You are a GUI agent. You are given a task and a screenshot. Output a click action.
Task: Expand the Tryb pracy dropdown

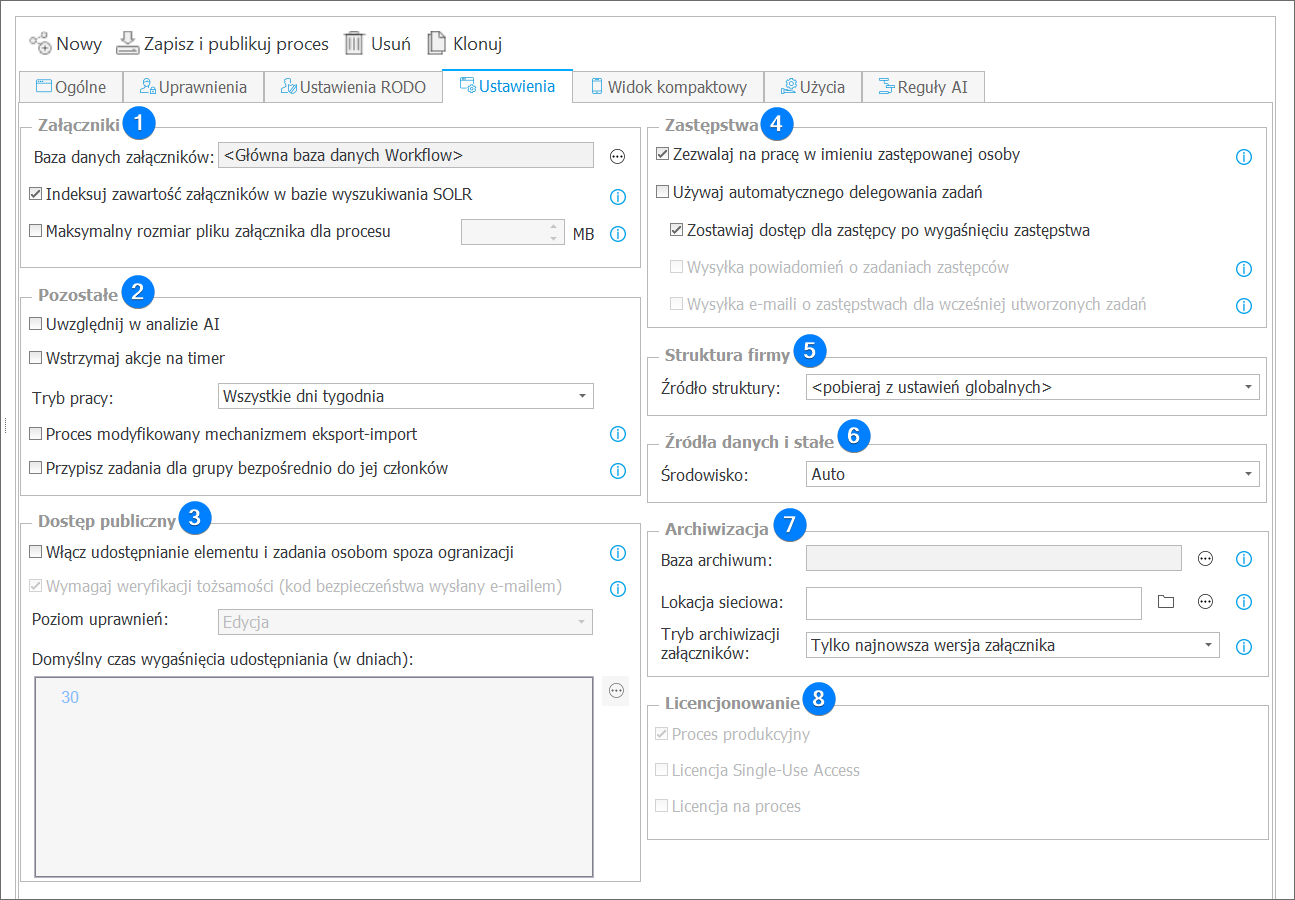coord(582,397)
